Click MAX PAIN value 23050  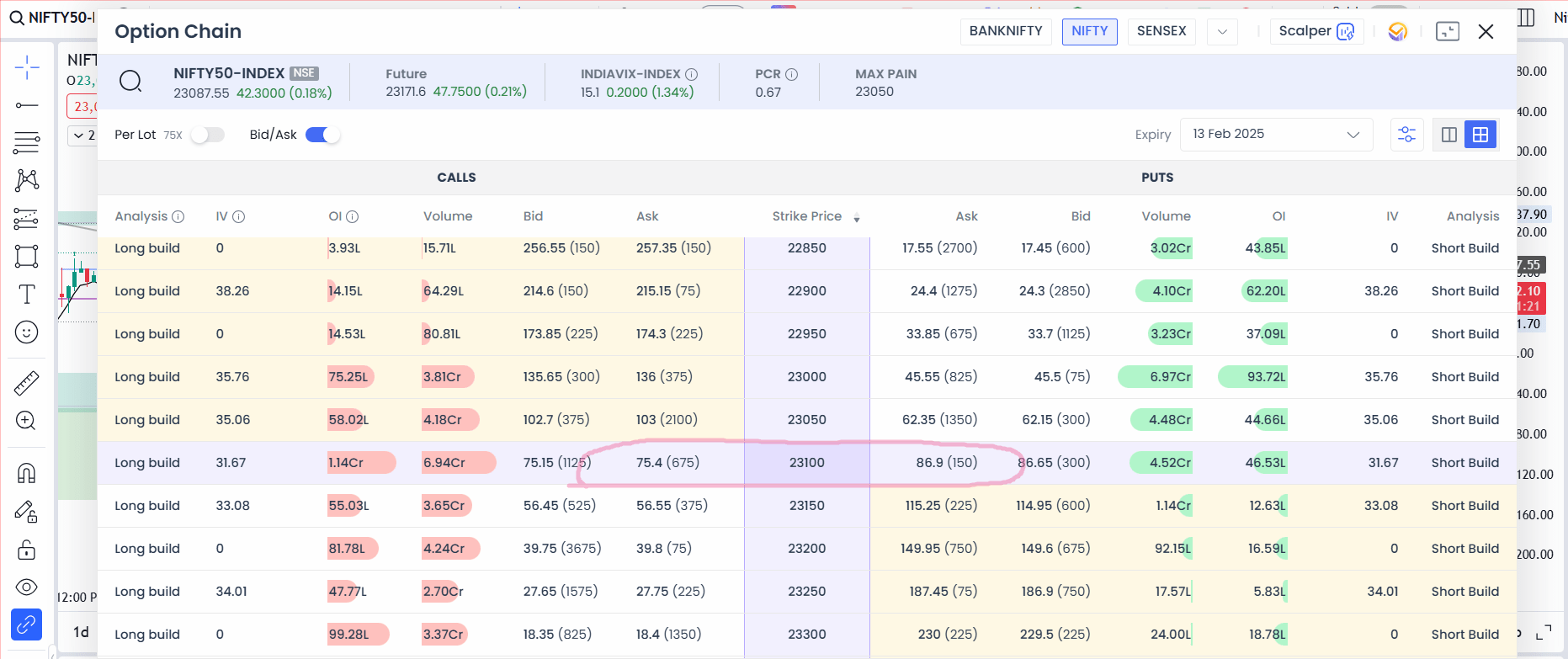pos(874,92)
